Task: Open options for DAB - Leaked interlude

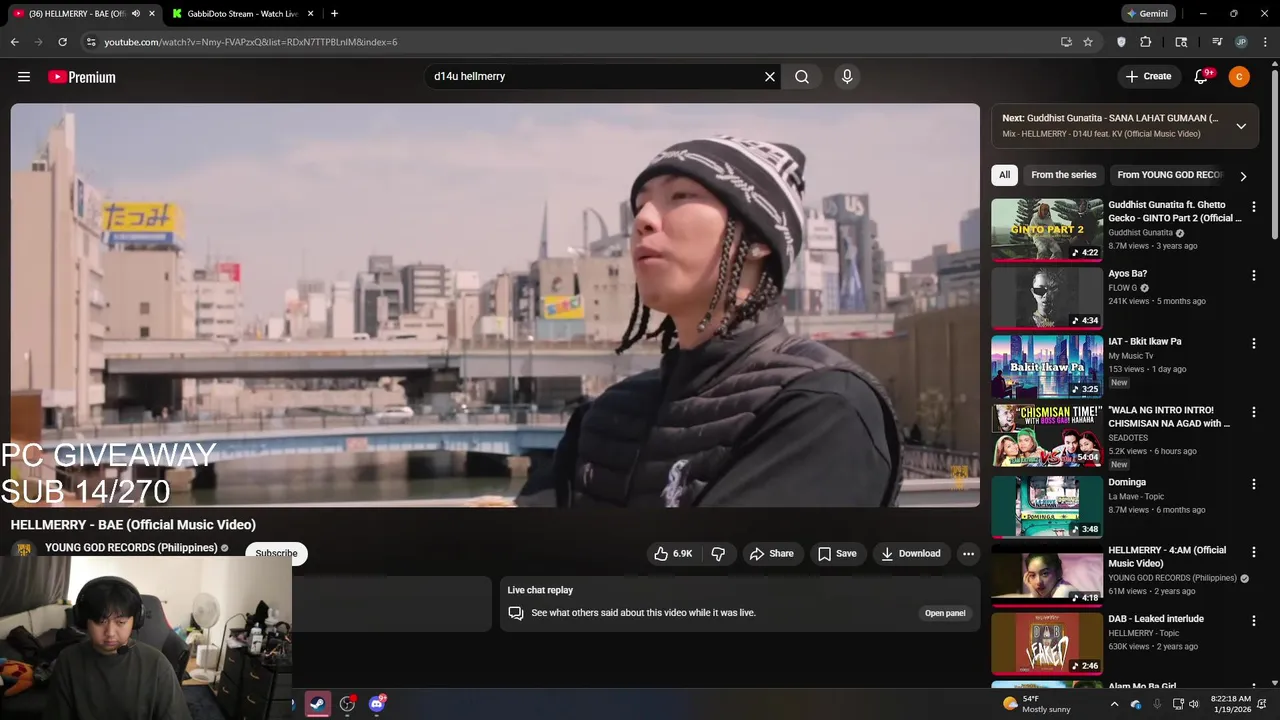Action: (x=1253, y=620)
